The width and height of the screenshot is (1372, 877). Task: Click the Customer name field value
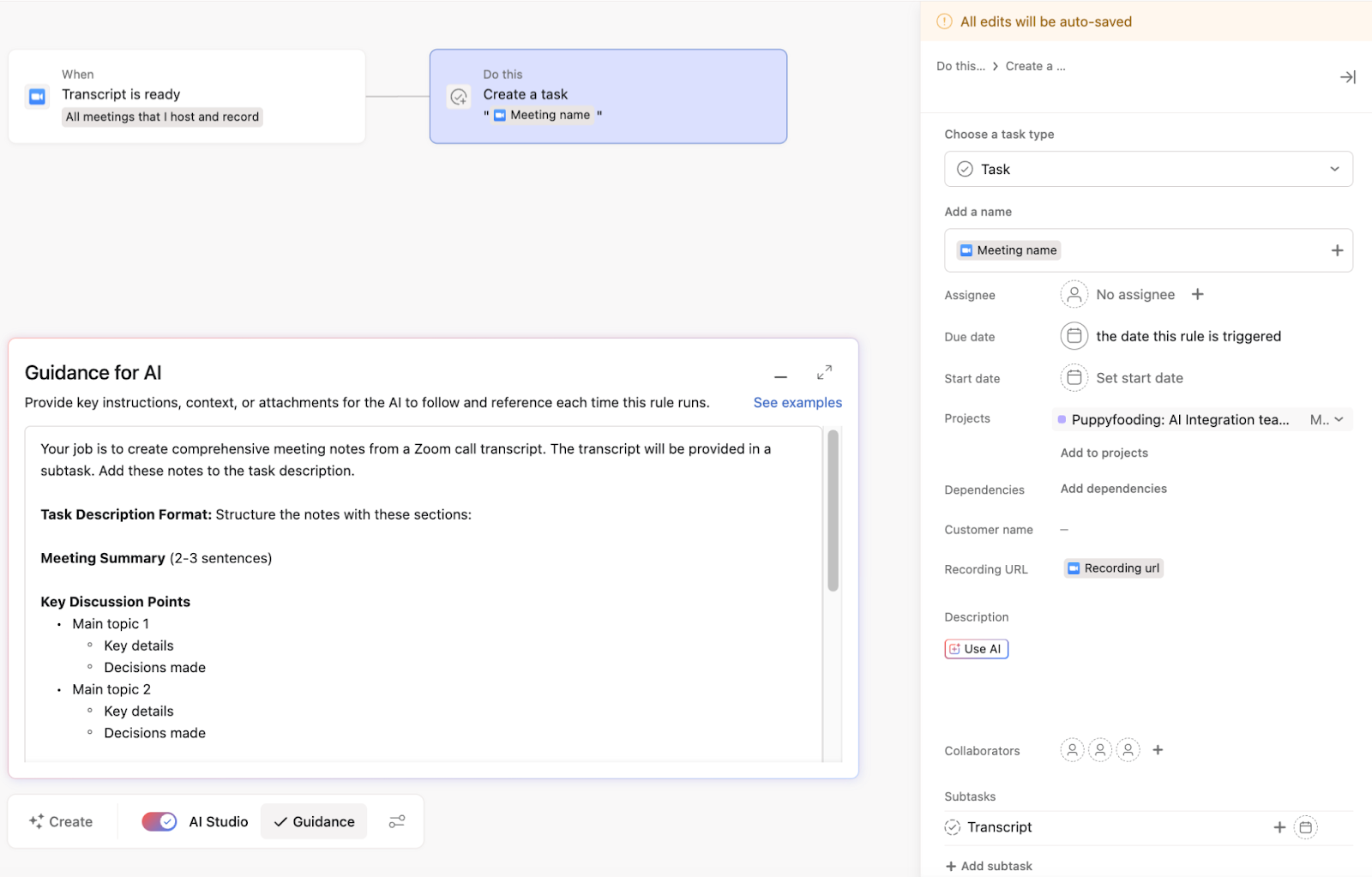click(1064, 530)
